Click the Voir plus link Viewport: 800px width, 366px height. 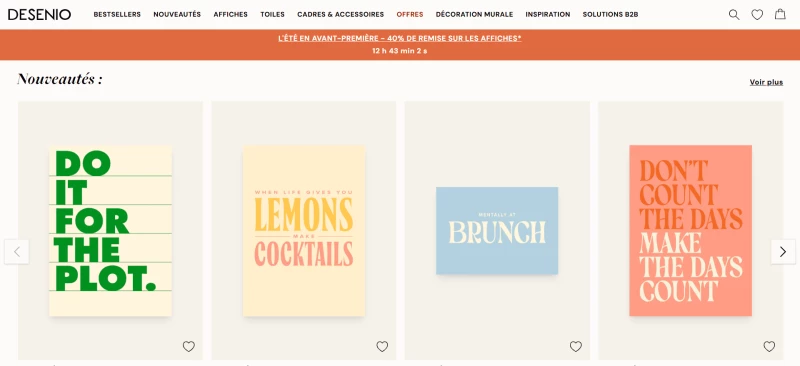pos(766,82)
